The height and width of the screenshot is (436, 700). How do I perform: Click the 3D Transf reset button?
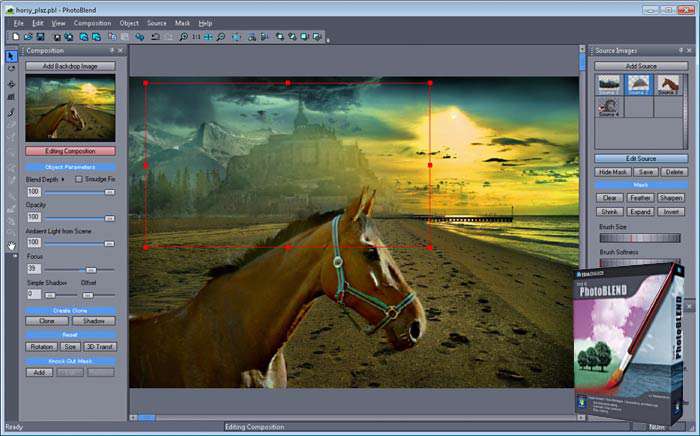(x=100, y=347)
